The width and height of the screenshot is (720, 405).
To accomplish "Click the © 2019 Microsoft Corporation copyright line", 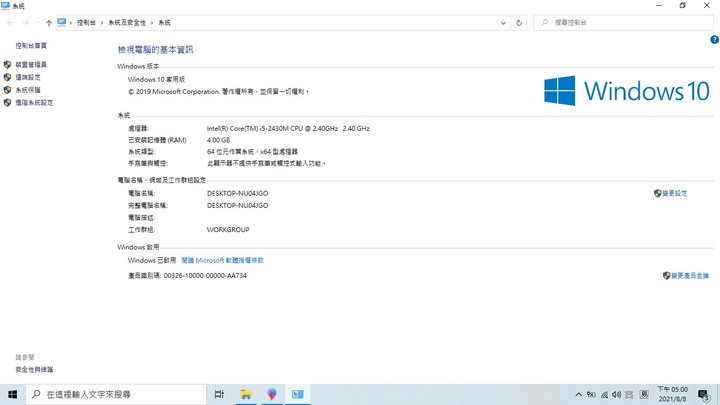I will [218, 92].
